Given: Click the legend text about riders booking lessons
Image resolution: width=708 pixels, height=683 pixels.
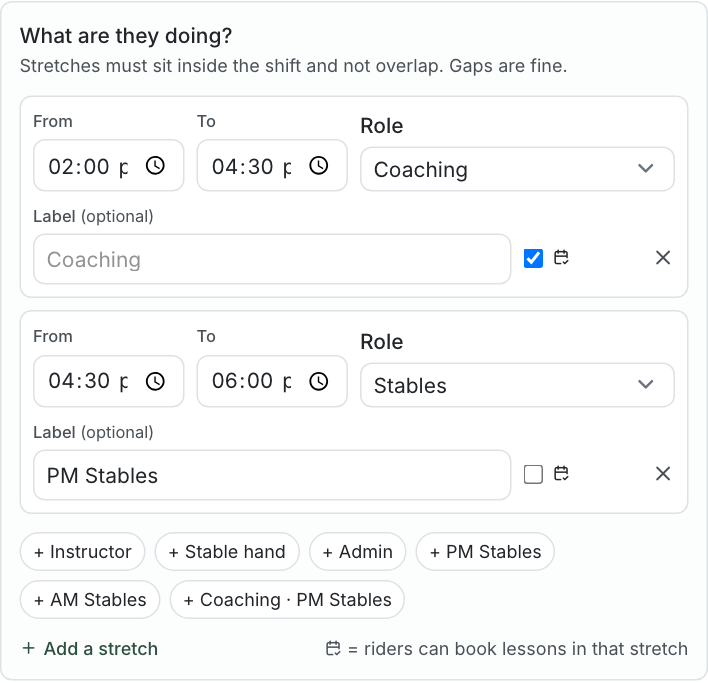Looking at the screenshot, I should 518,649.
